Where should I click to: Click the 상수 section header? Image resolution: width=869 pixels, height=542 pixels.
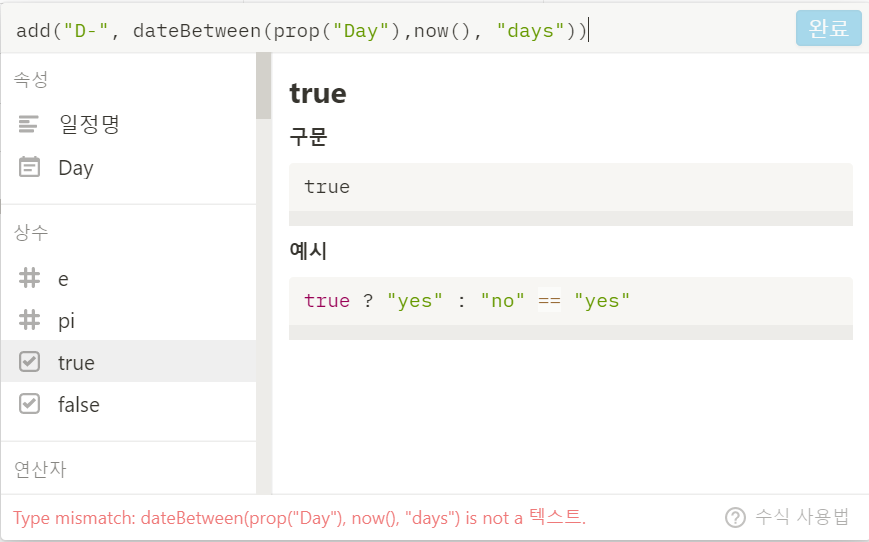(x=31, y=232)
